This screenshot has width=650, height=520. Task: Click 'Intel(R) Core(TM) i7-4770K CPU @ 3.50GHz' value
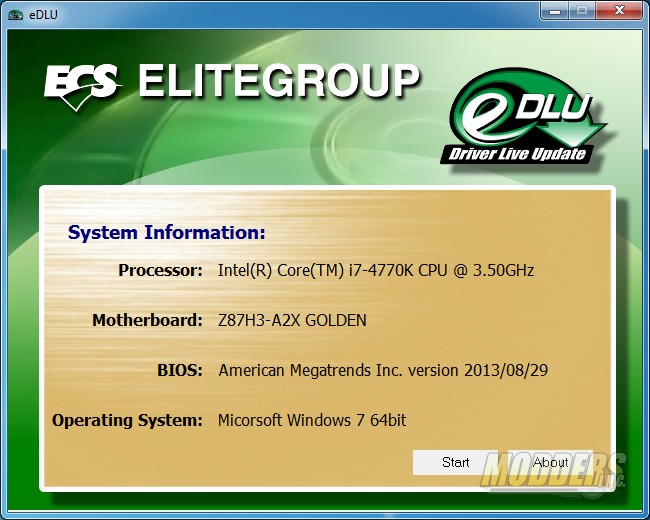pos(376,270)
